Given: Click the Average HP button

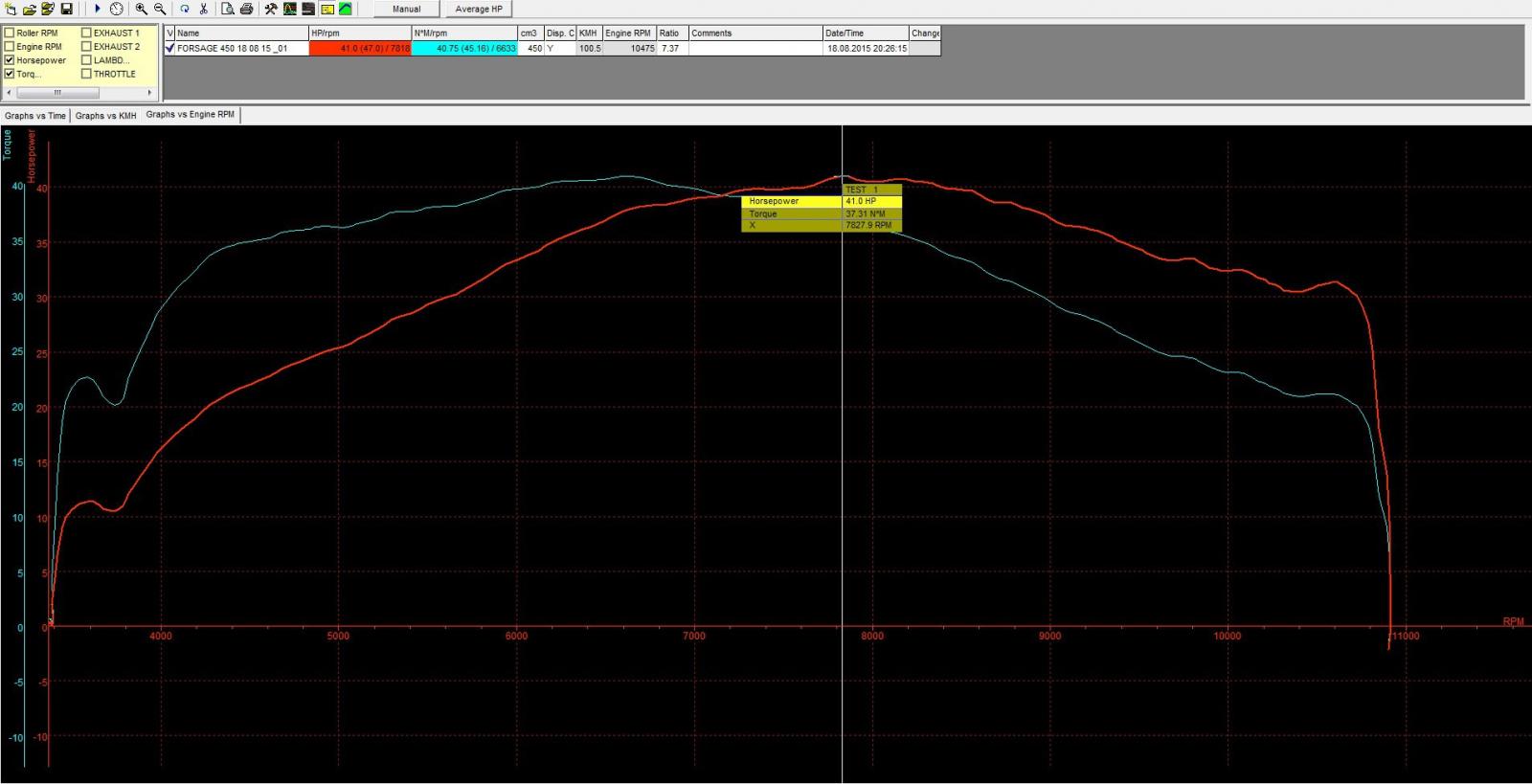Looking at the screenshot, I should click(478, 9).
